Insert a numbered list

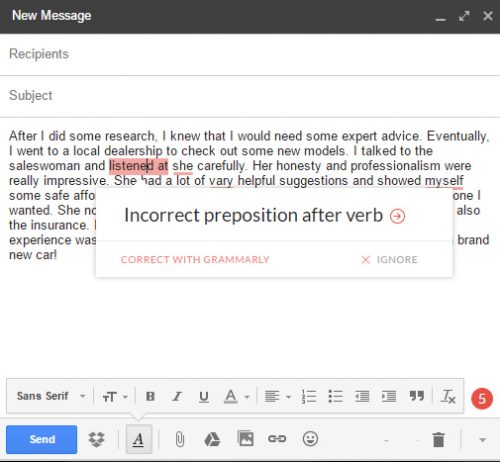[x=309, y=396]
